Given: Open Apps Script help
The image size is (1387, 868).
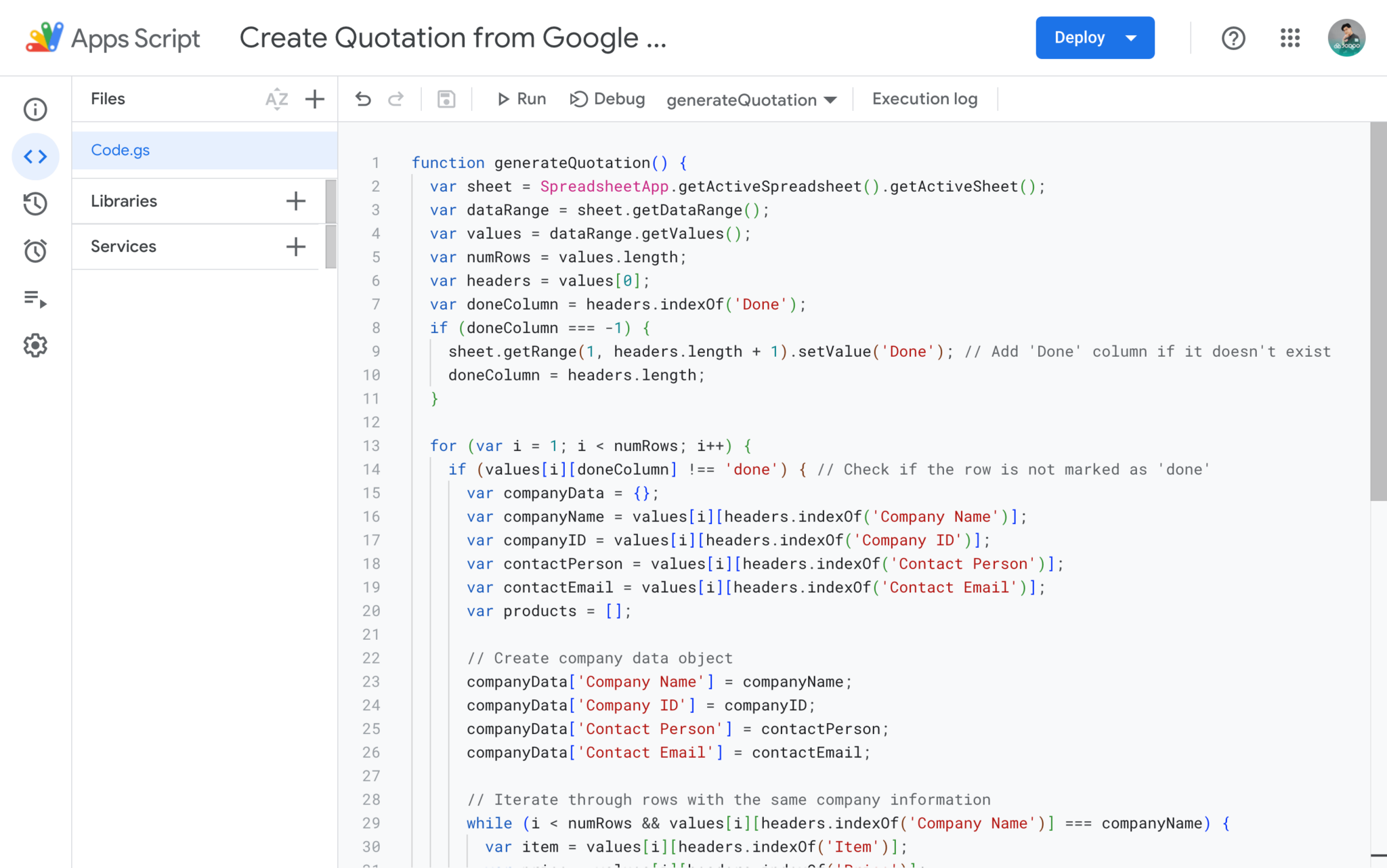Looking at the screenshot, I should pyautogui.click(x=1233, y=38).
